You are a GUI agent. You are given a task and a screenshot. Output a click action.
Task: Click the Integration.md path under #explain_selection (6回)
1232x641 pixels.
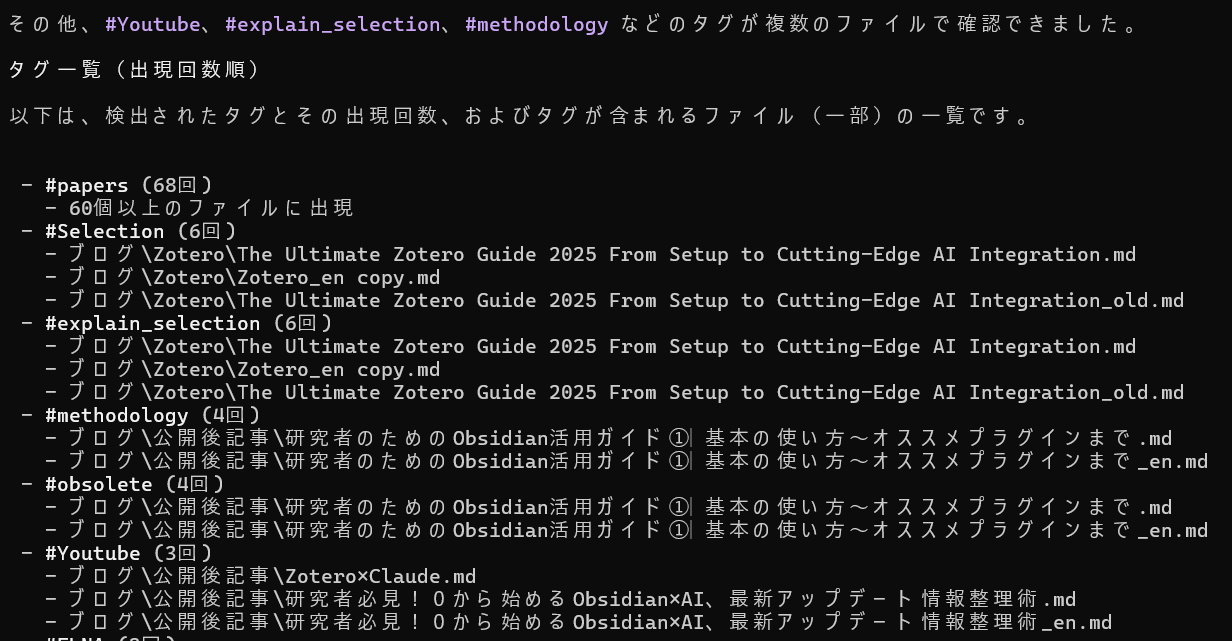tap(603, 346)
